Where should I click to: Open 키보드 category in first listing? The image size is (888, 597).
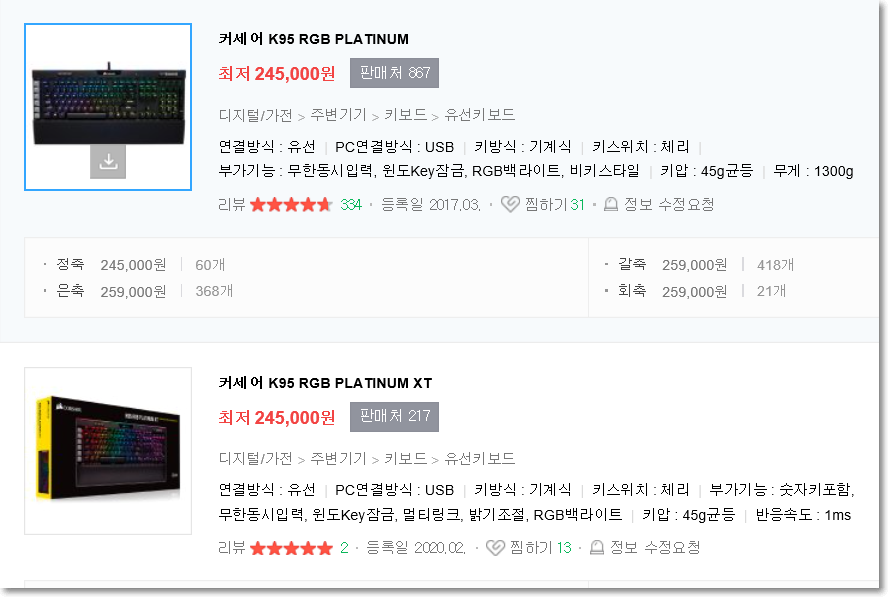click(x=405, y=115)
